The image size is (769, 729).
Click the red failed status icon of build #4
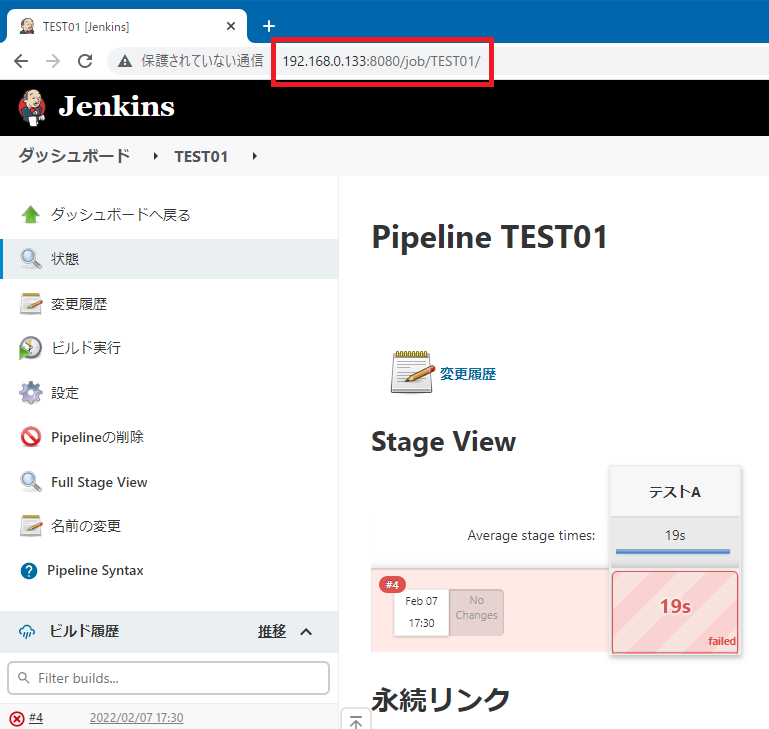click(17, 719)
